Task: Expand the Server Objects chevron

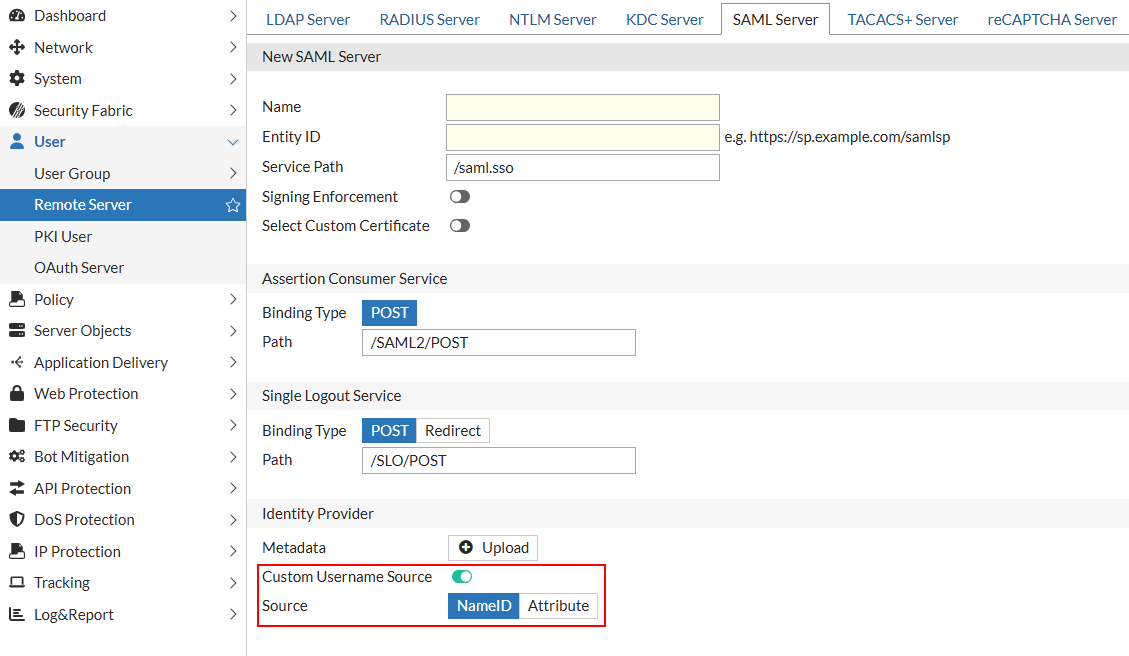Action: 233,331
